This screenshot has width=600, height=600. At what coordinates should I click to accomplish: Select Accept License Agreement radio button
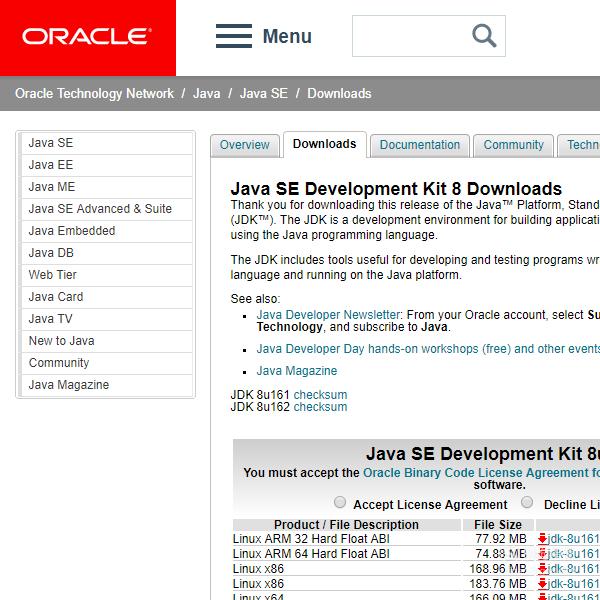340,502
